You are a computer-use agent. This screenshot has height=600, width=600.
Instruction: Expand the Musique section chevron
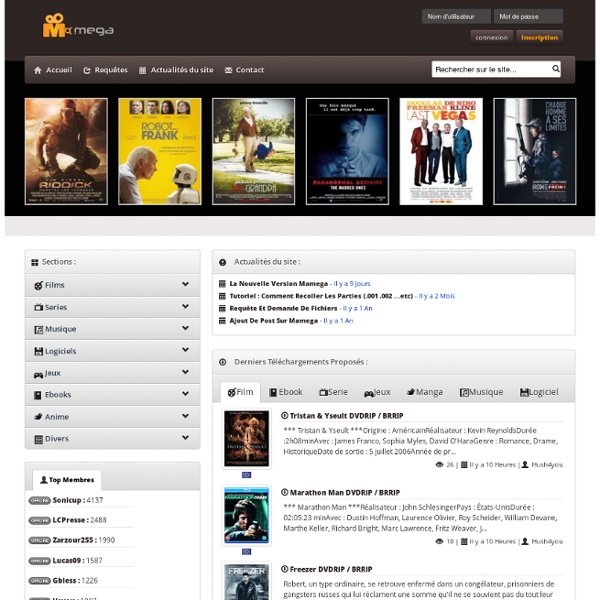coord(186,328)
